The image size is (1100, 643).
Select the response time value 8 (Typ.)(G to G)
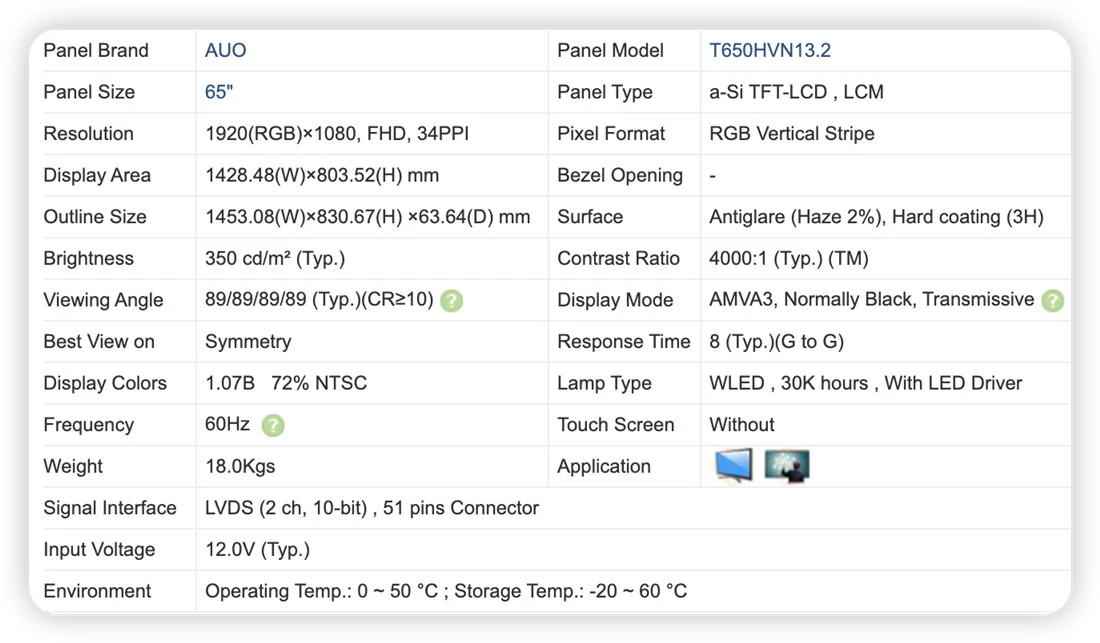(777, 341)
